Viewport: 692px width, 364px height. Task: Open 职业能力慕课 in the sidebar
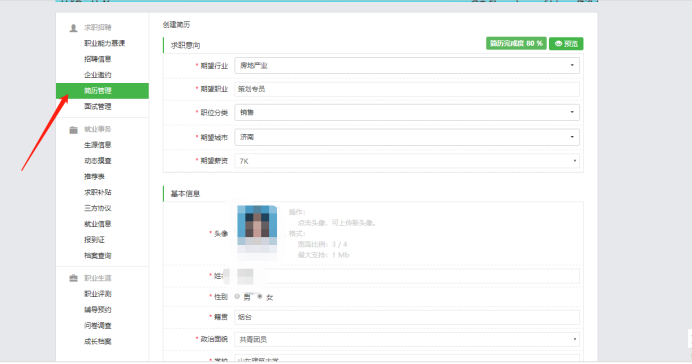click(105, 43)
